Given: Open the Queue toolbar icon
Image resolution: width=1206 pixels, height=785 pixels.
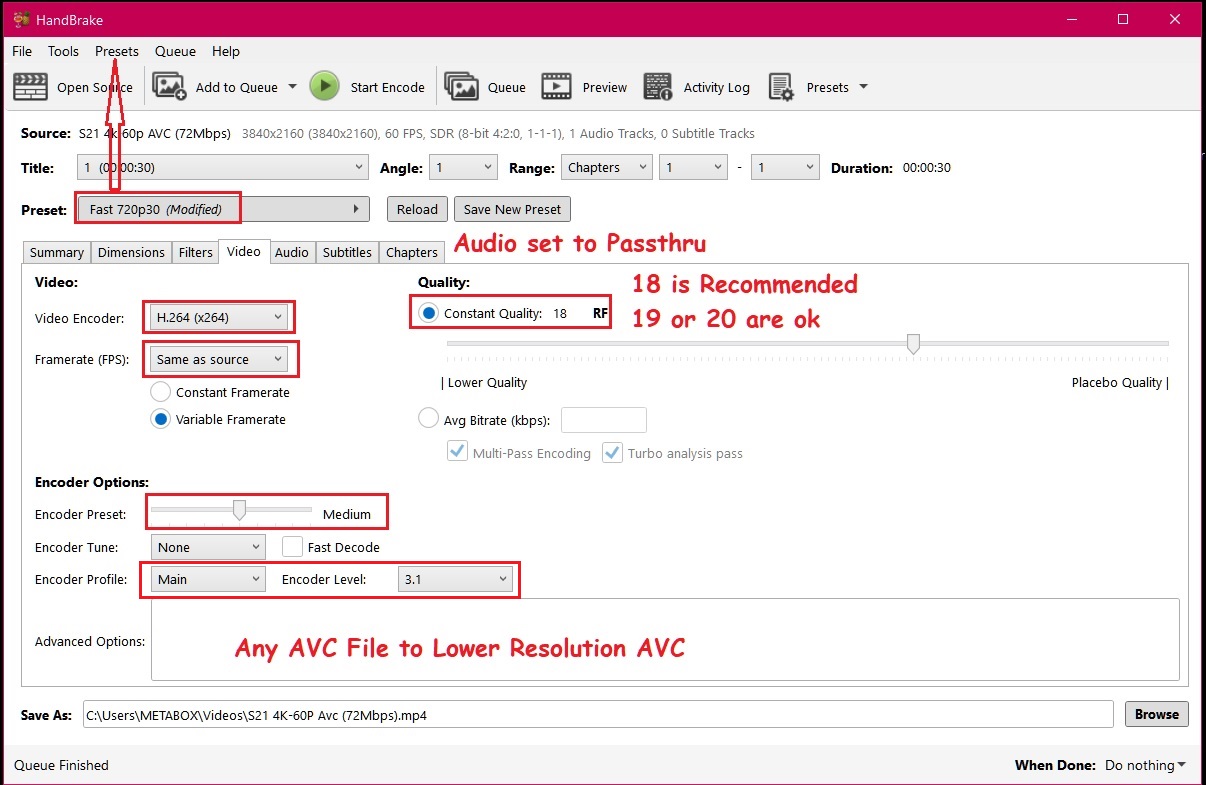Looking at the screenshot, I should point(462,87).
